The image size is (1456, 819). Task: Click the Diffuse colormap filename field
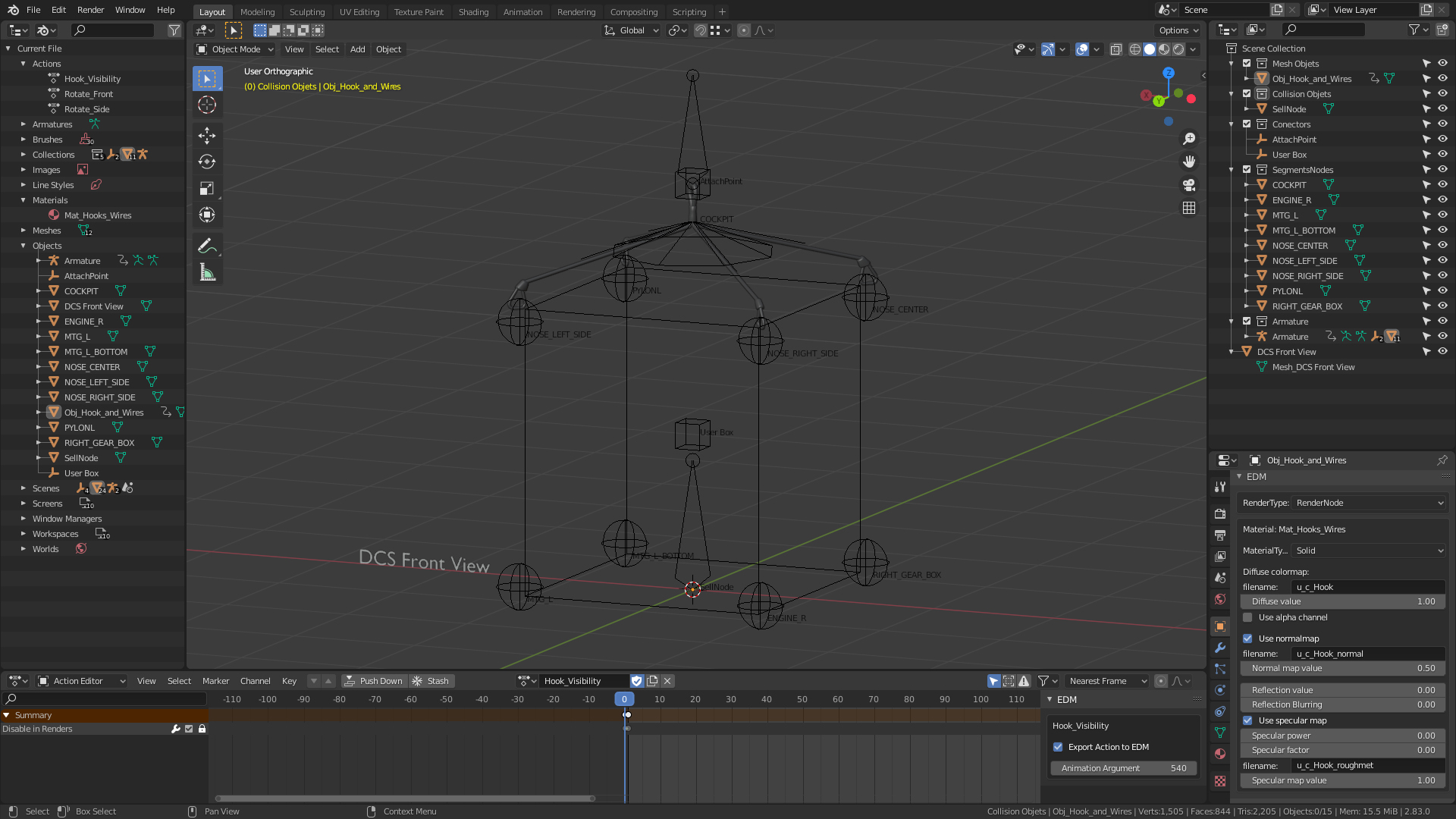tap(1367, 587)
